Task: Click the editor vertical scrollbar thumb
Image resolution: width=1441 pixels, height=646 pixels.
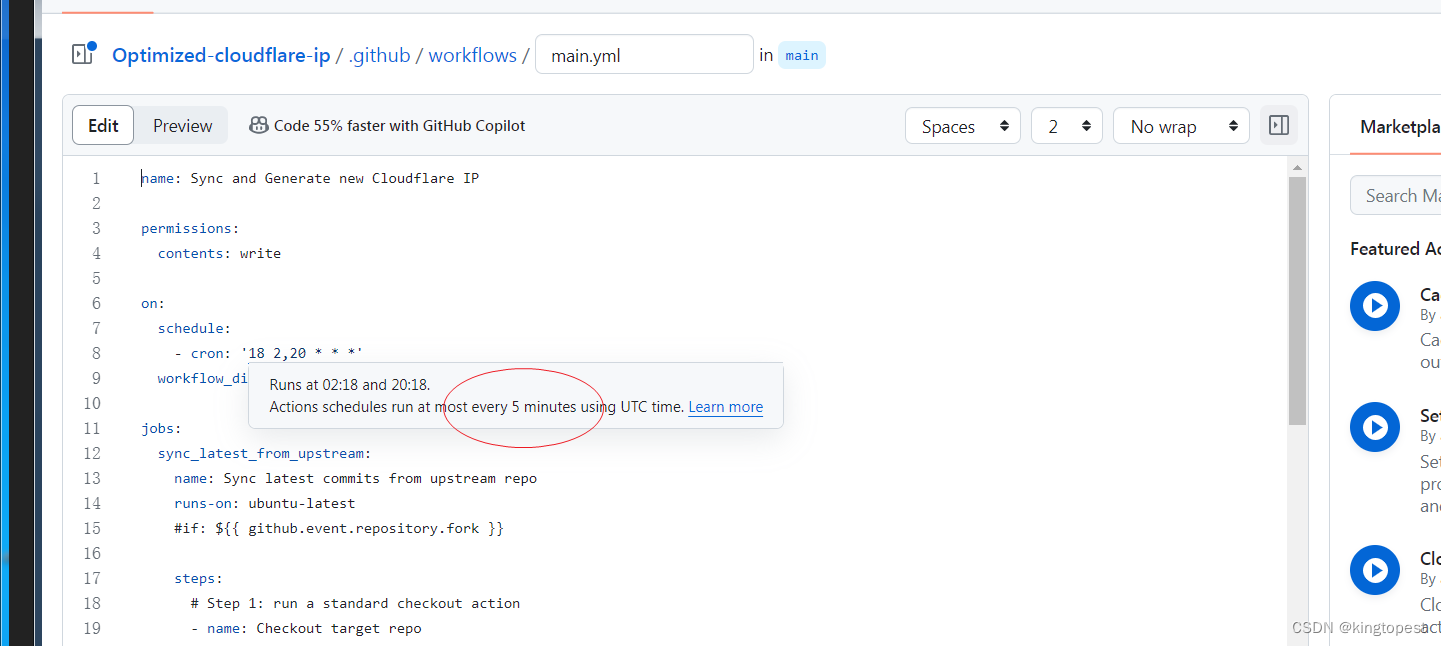Action: click(x=1297, y=300)
